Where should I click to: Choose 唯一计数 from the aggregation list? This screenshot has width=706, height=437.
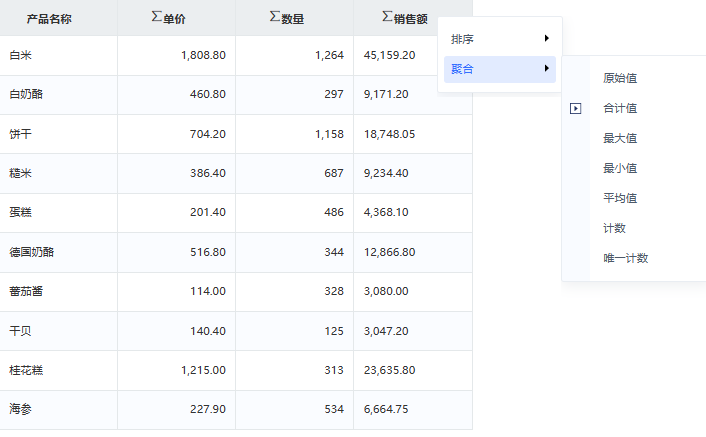[626, 258]
